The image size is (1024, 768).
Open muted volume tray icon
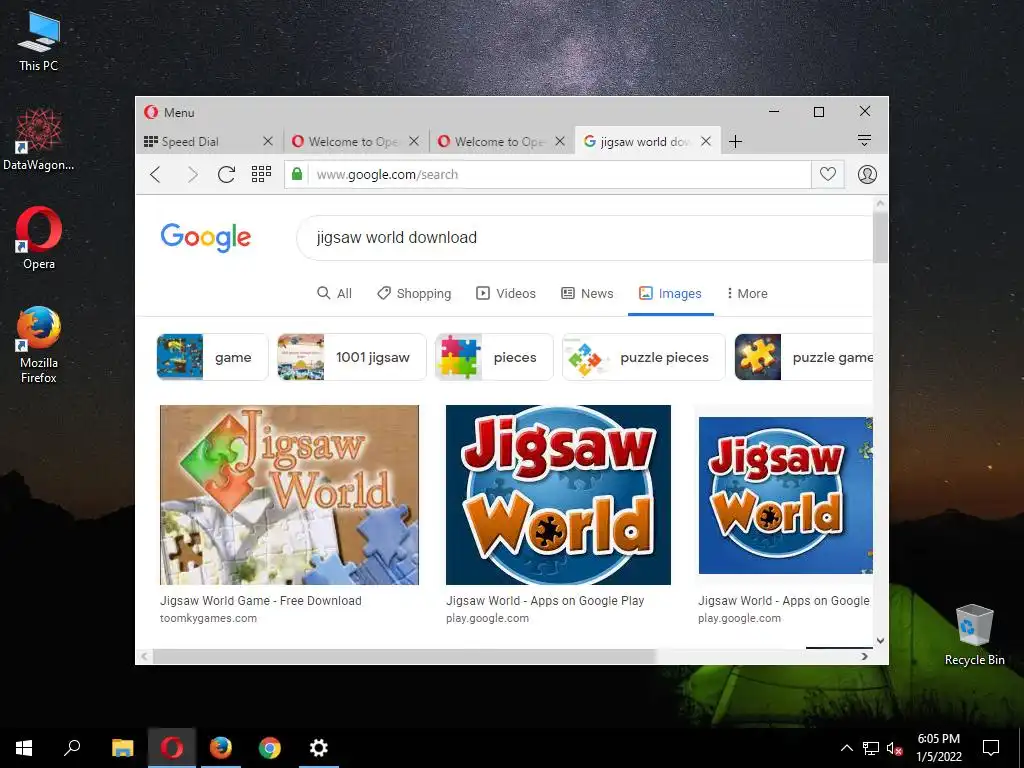(894, 748)
